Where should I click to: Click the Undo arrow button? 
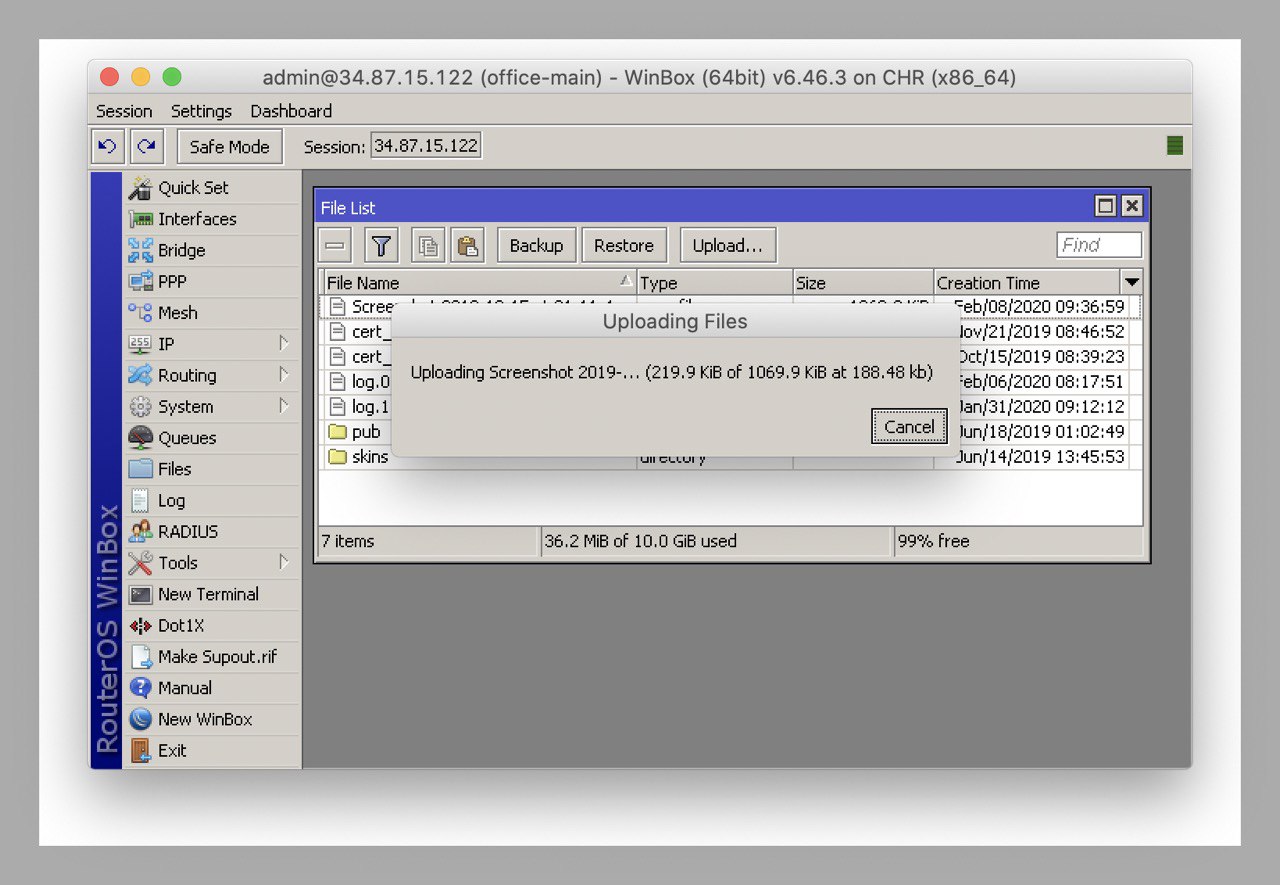[108, 146]
